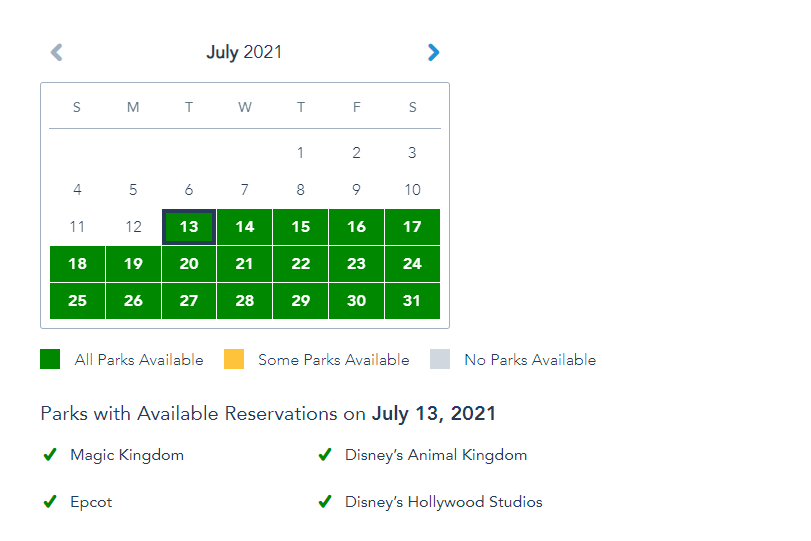Image resolution: width=811 pixels, height=541 pixels.
Task: Pick July 17 on the calendar
Action: 412,227
